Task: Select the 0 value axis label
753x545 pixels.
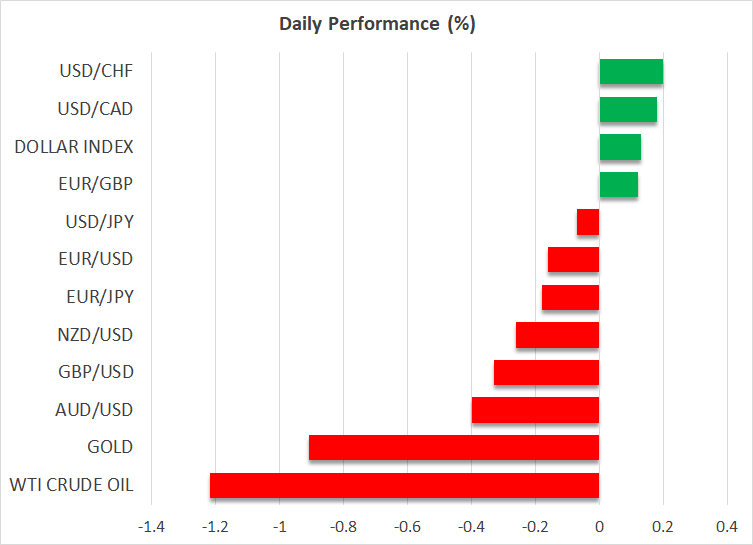Action: pyautogui.click(x=599, y=526)
